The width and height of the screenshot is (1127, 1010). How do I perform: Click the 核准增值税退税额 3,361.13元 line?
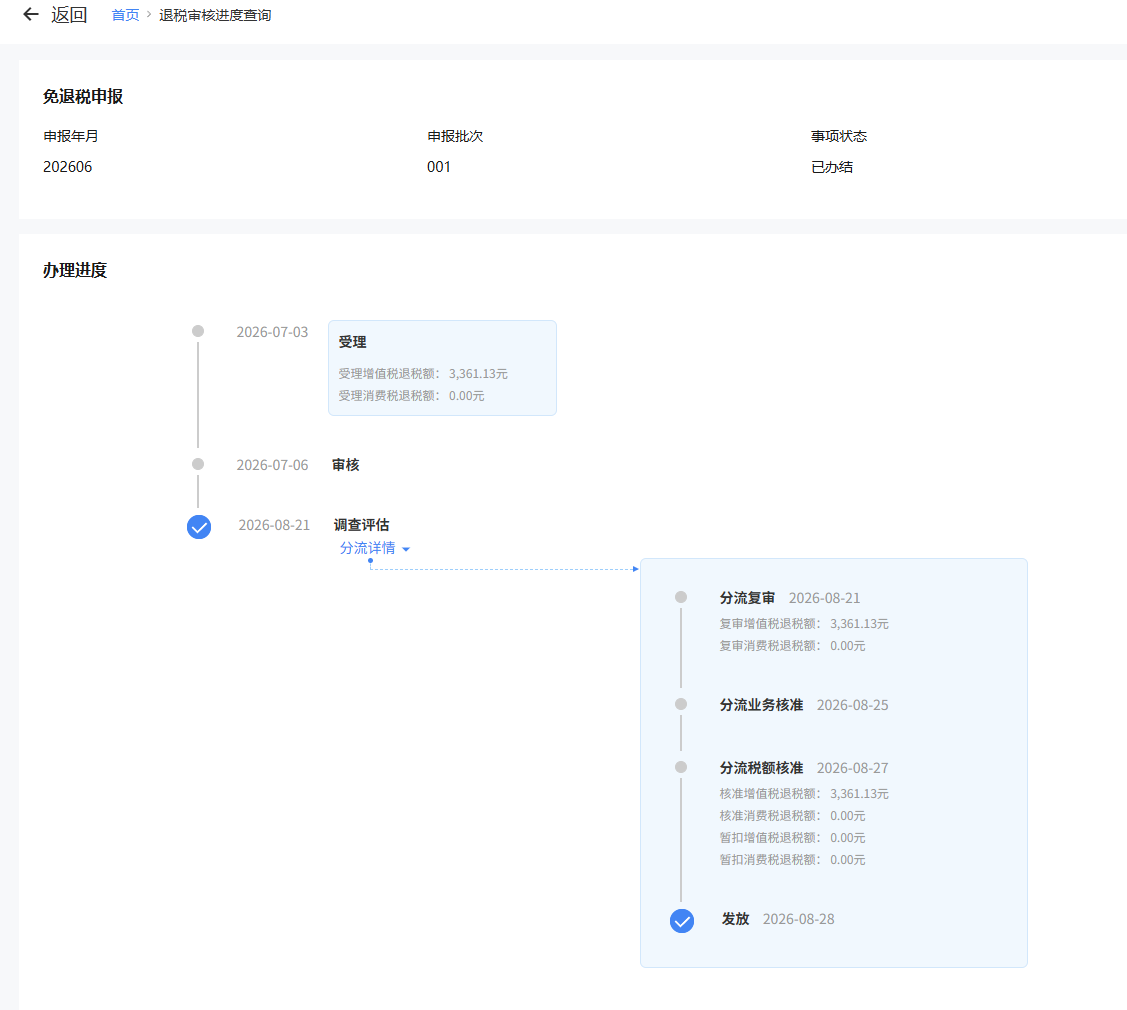[804, 794]
